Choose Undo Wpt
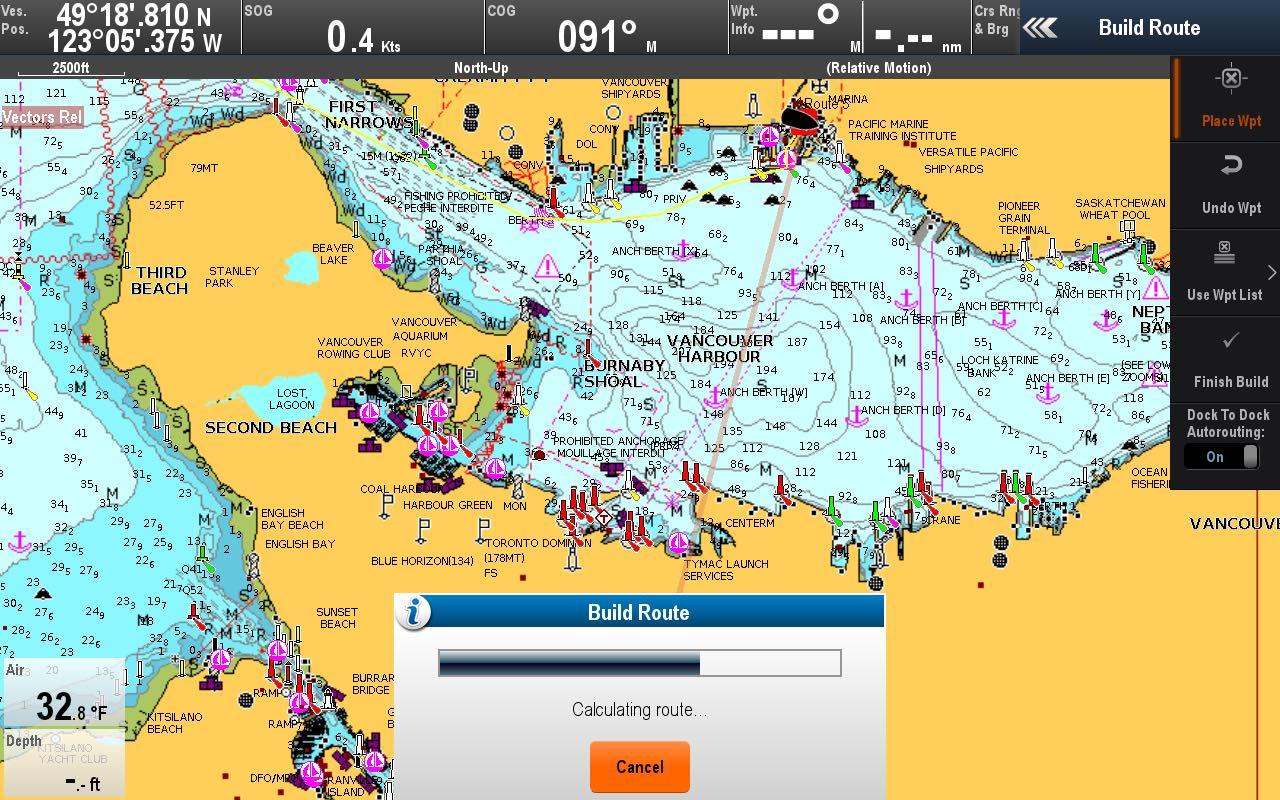1280x800 pixels. pos(1231,186)
